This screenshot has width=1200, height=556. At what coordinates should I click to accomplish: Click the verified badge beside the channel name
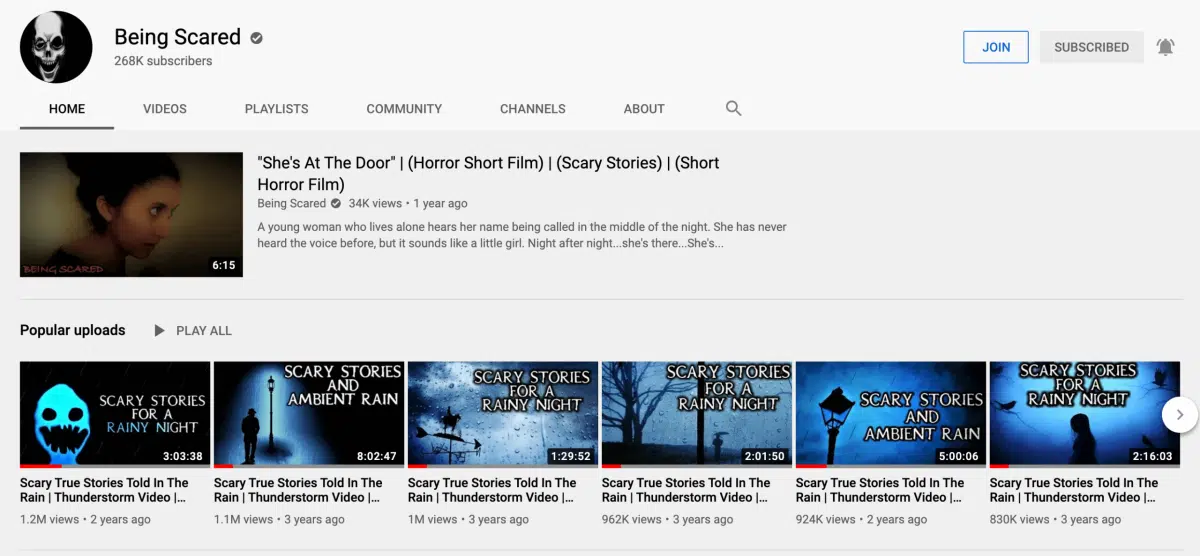257,38
